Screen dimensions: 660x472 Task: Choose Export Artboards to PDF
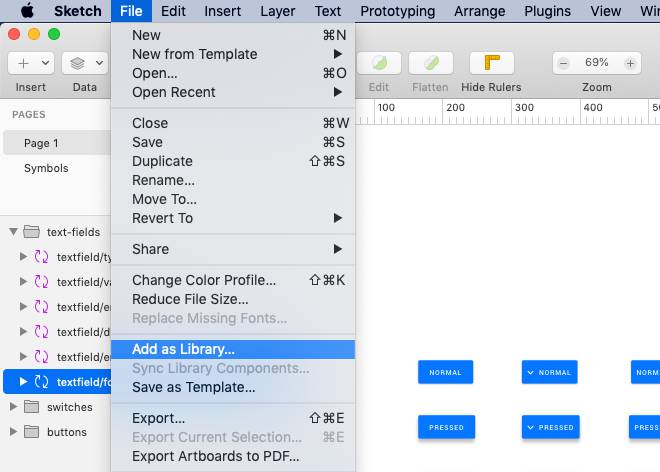point(216,456)
